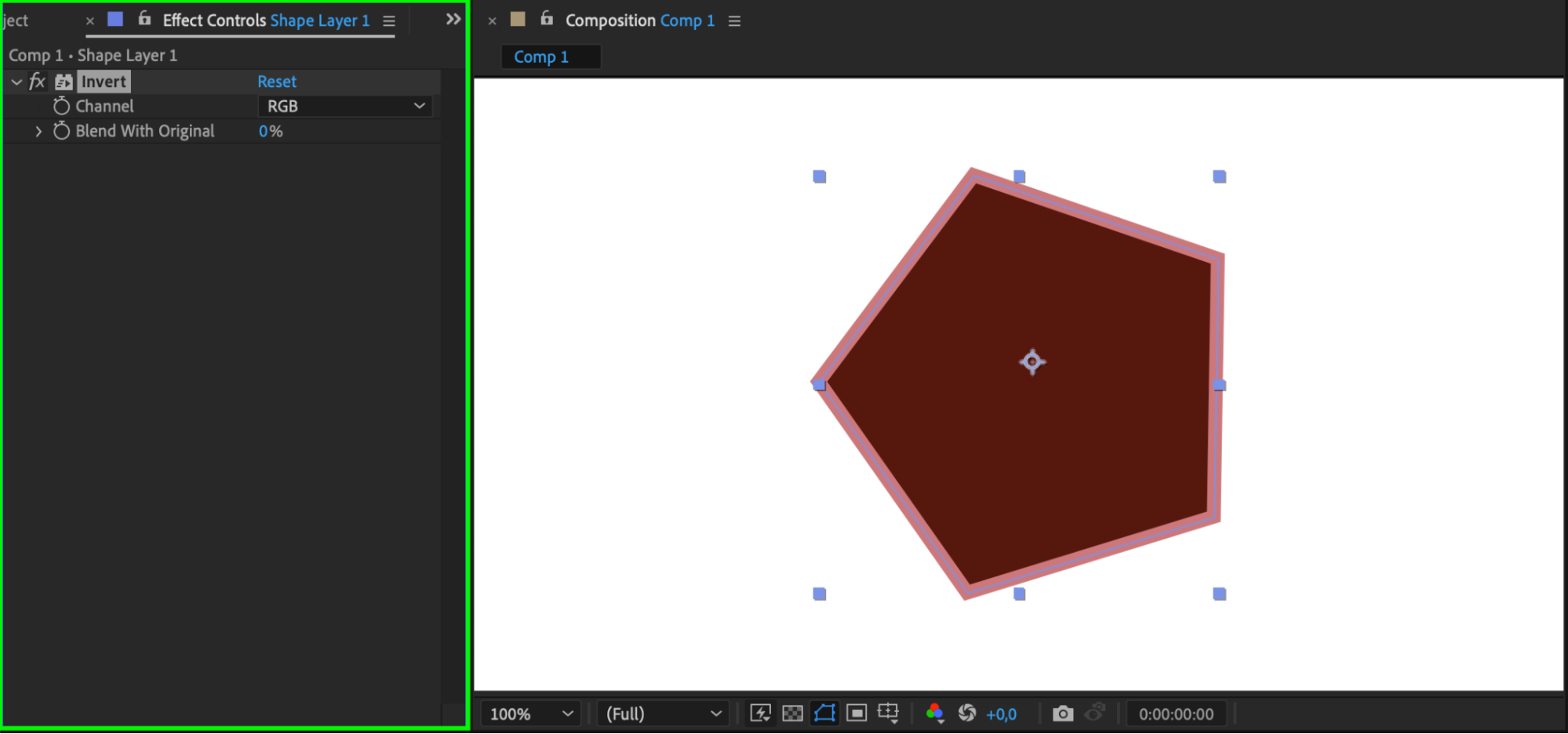This screenshot has height=734, width=1568.
Task: Show hidden panel tabs with double chevron
Action: pos(453,19)
